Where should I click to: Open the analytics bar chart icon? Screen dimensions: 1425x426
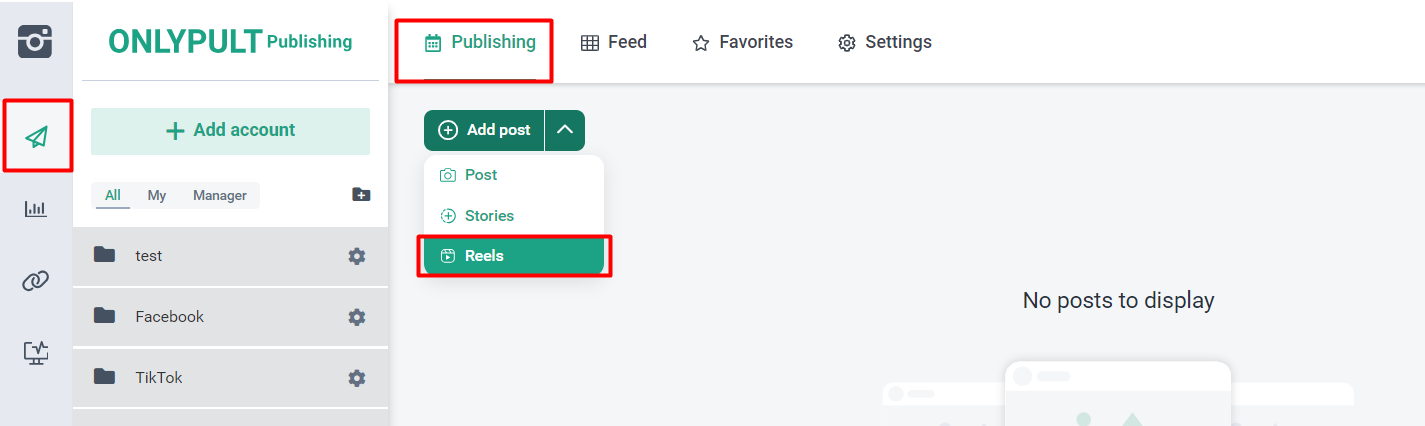36,209
